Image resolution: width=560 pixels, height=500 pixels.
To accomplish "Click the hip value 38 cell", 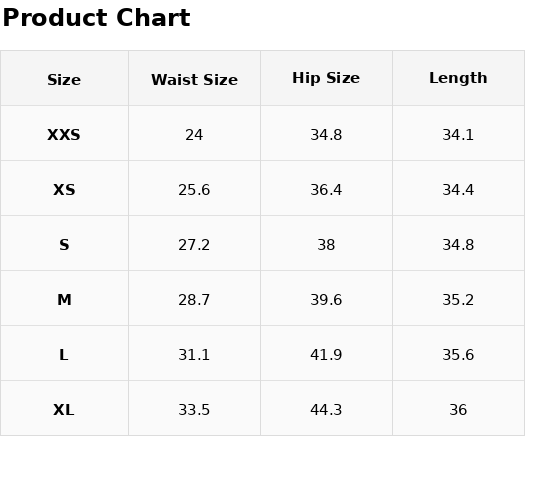I will pyautogui.click(x=326, y=243).
